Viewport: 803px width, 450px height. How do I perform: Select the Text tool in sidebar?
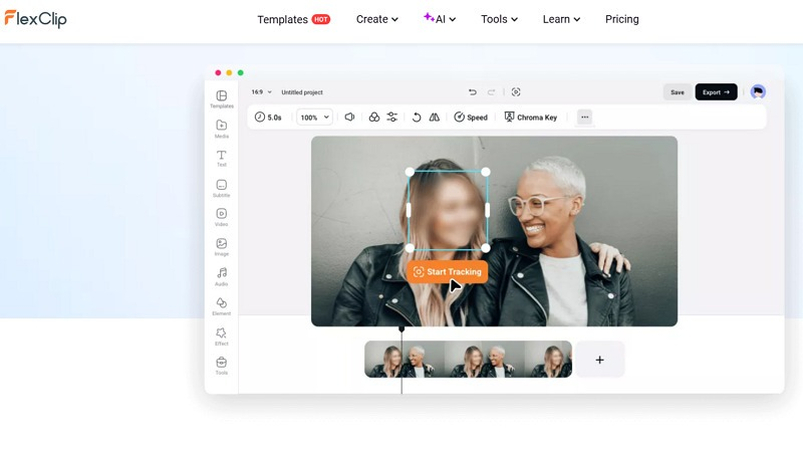pyautogui.click(x=222, y=158)
